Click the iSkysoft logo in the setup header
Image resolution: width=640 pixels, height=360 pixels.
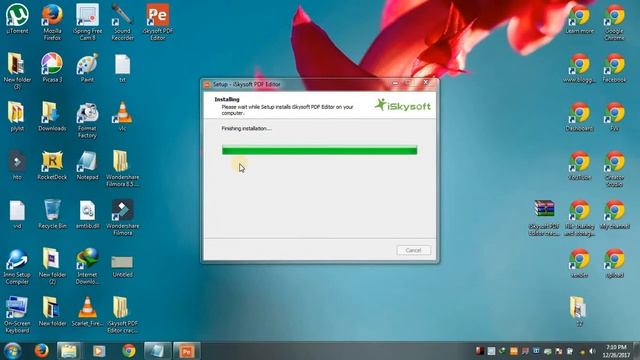pyautogui.click(x=402, y=106)
